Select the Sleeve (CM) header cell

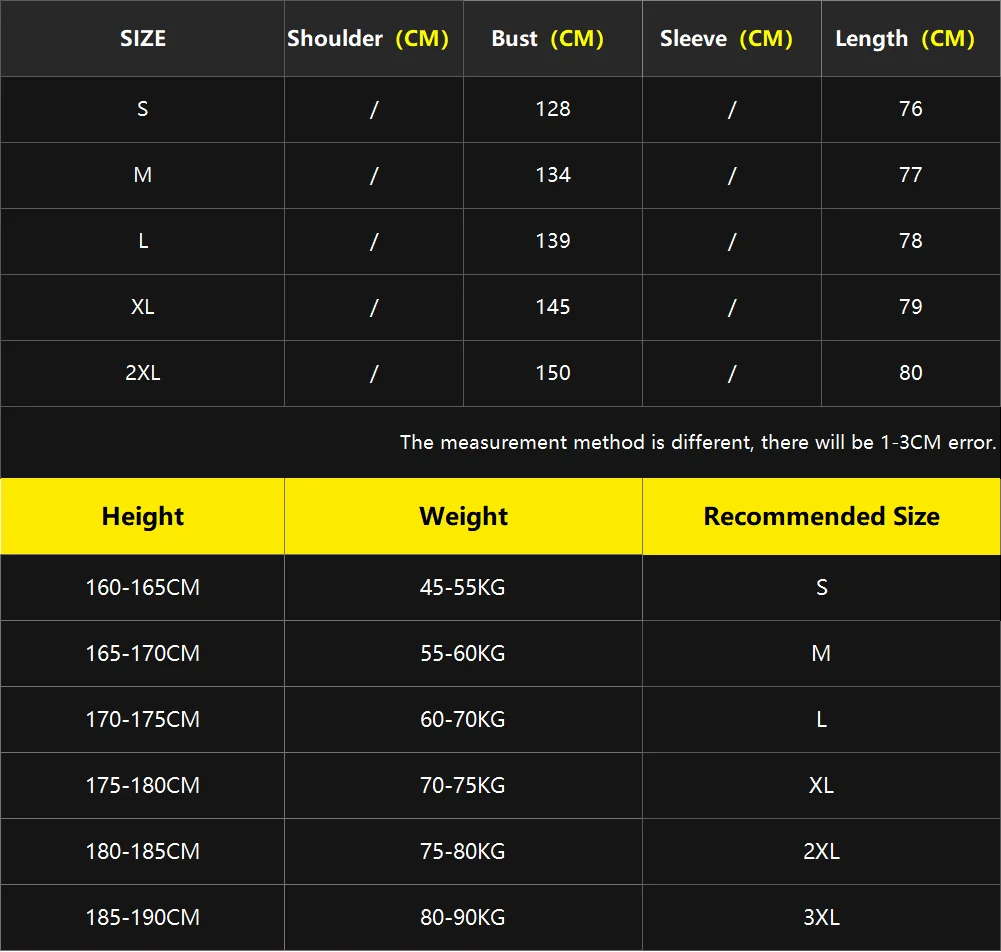(732, 39)
